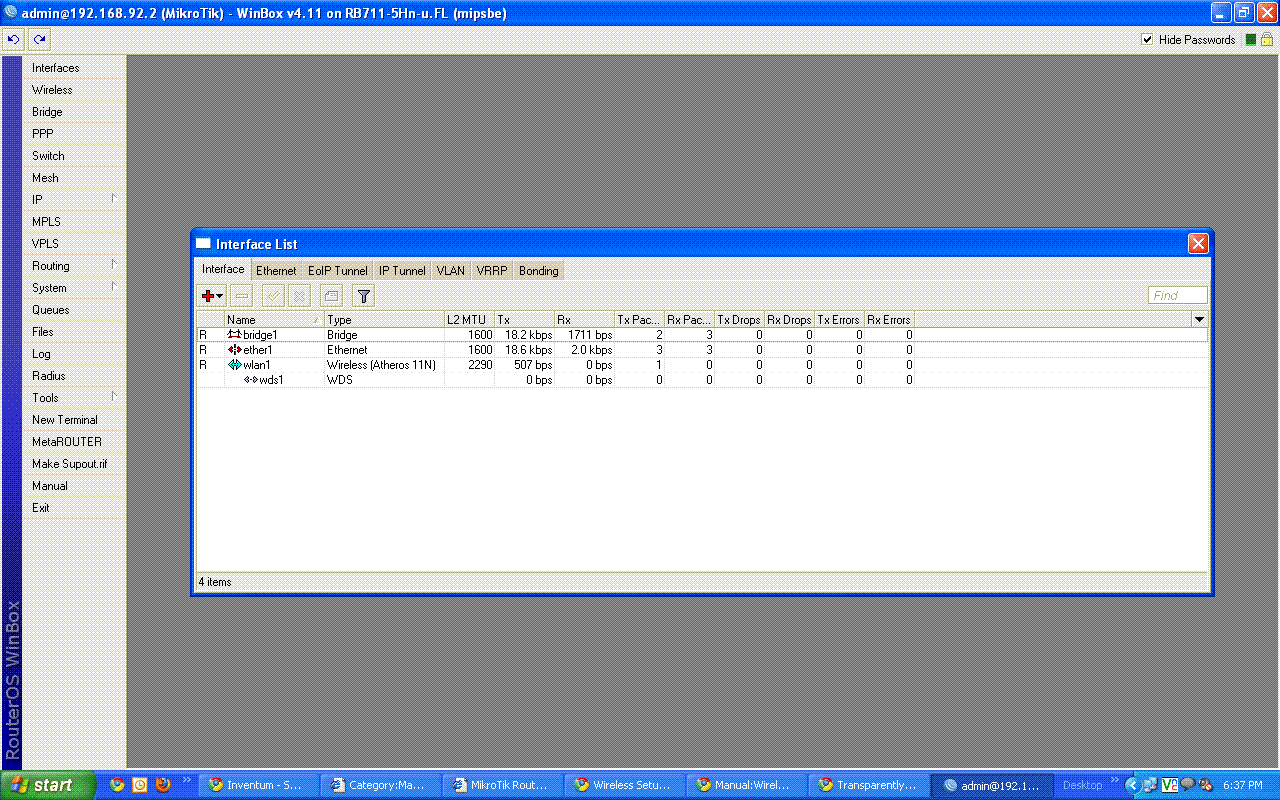The image size is (1280, 800).
Task: Open Mesh from the sidebar menu
Action: click(x=75, y=178)
